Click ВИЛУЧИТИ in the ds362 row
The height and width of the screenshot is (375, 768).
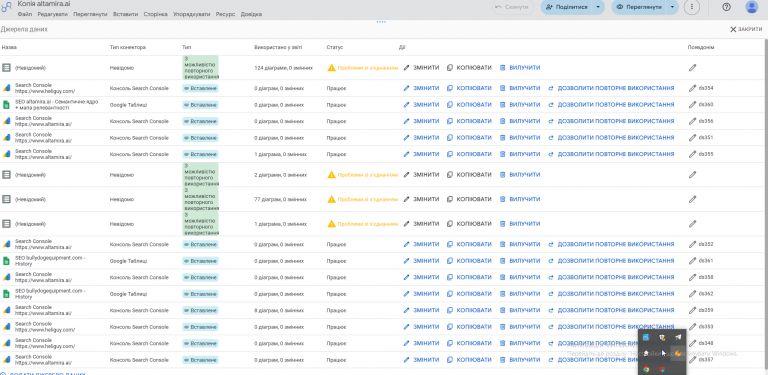point(520,294)
